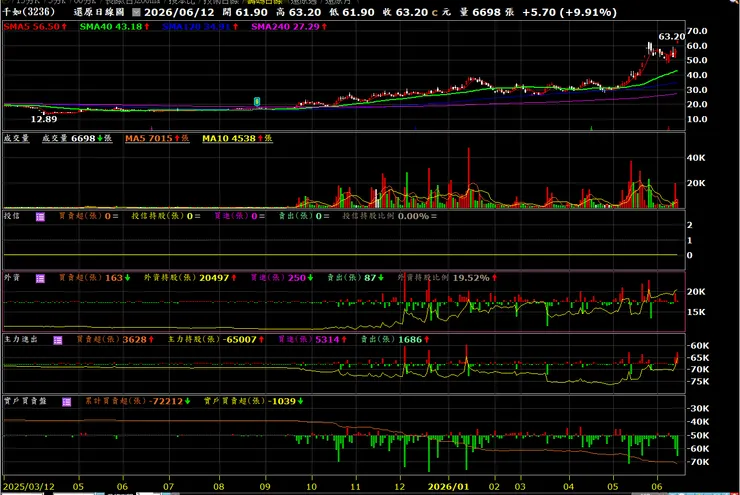This screenshot has width=740, height=495.
Task: Select the cyan event marker on price chart
Action: click(x=257, y=101)
